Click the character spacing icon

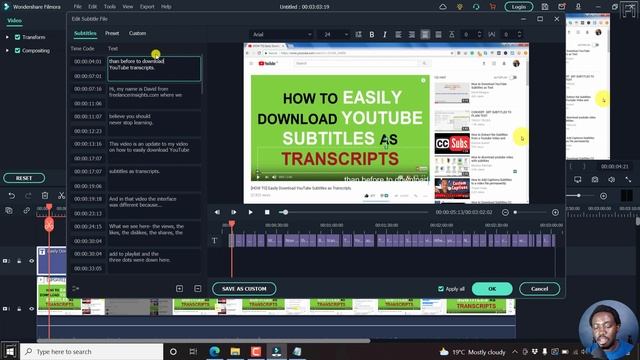(x=492, y=35)
